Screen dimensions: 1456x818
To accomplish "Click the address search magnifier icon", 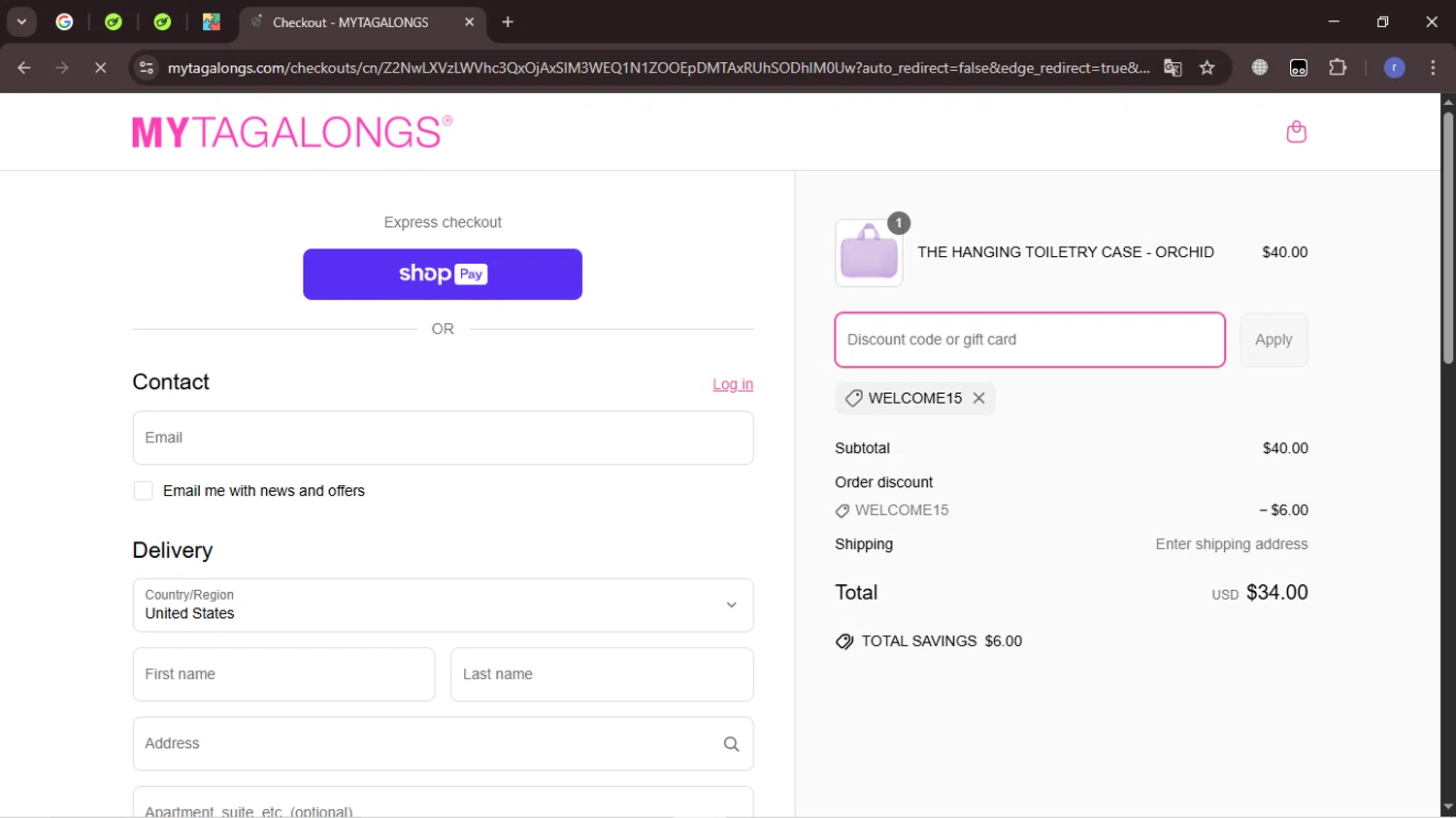I will click(x=731, y=744).
